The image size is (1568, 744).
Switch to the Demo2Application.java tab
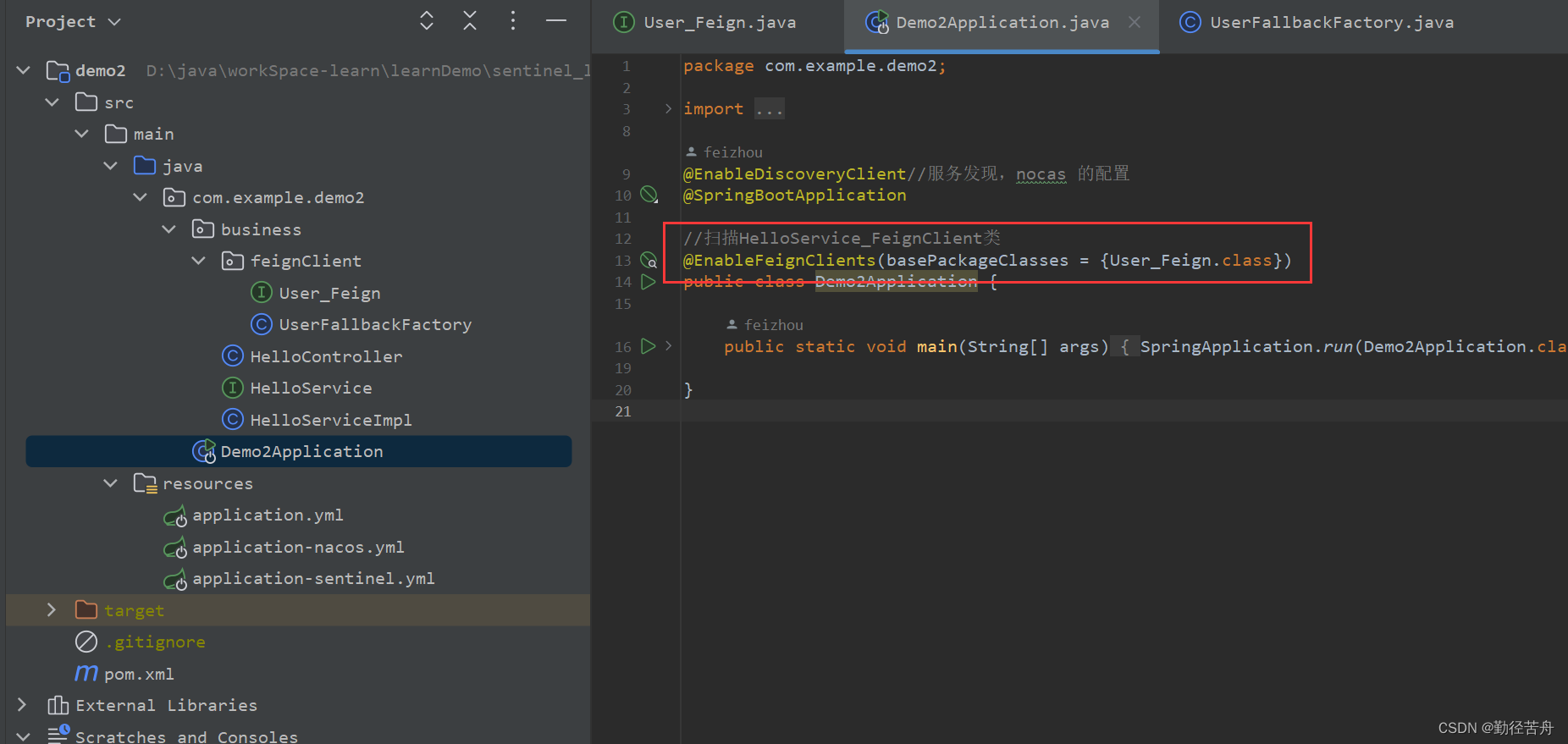[1002, 23]
